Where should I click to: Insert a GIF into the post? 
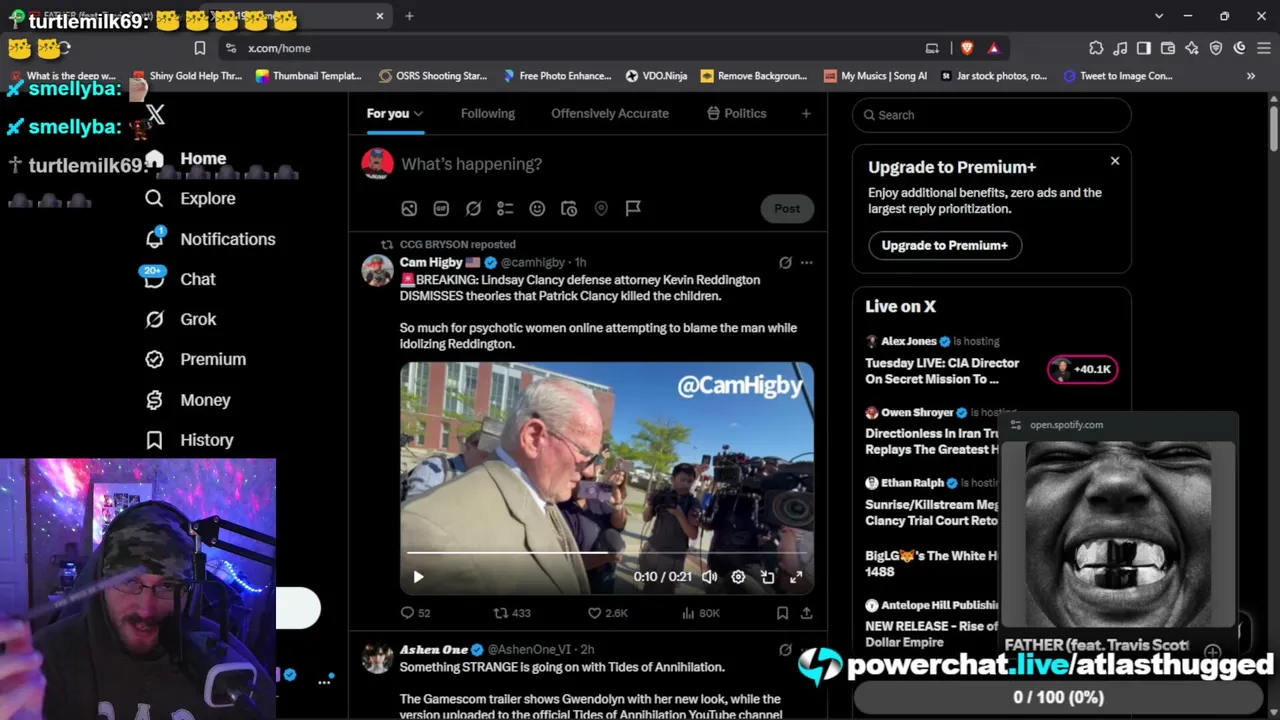(441, 208)
